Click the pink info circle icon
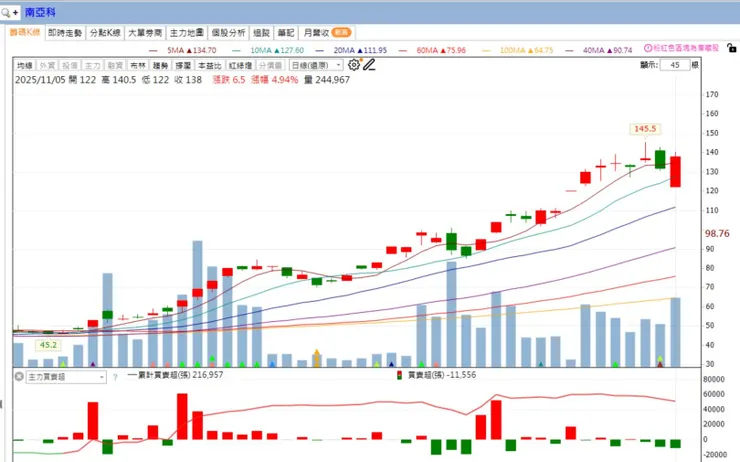 pos(648,48)
